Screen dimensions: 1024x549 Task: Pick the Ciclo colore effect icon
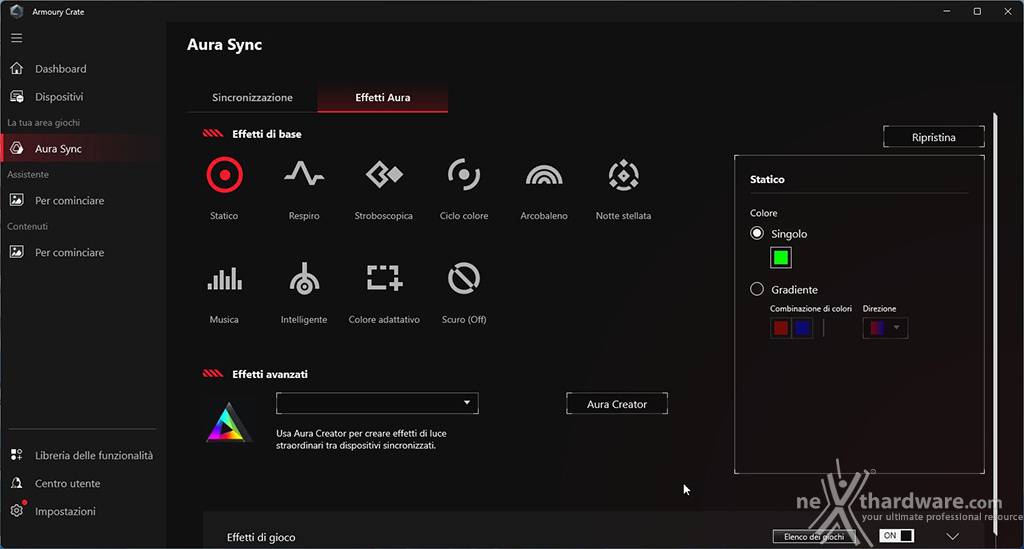[x=464, y=175]
